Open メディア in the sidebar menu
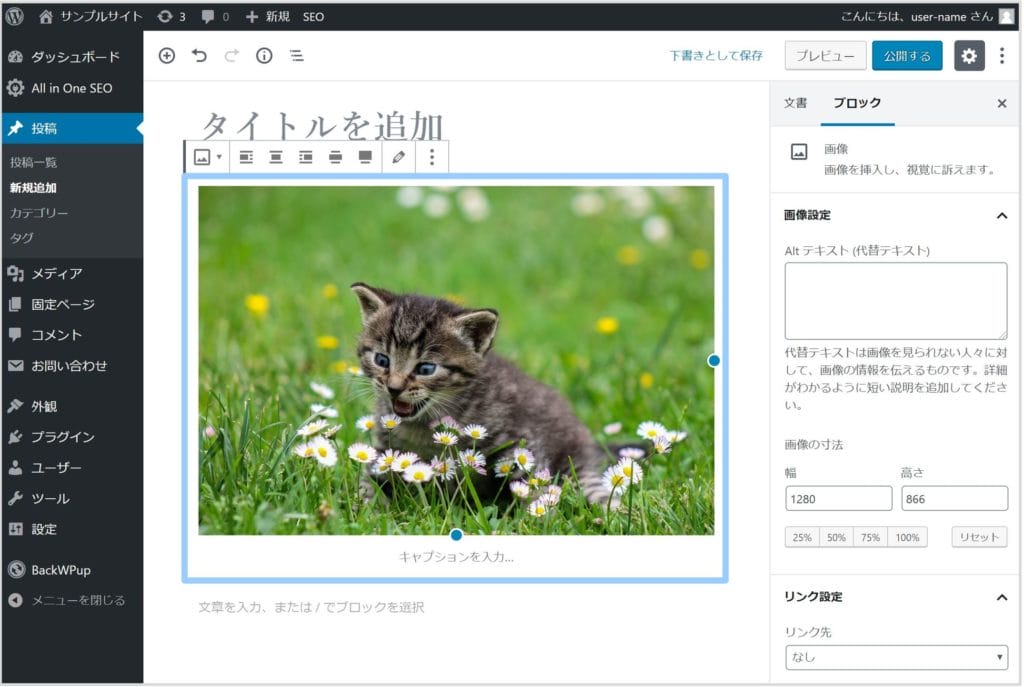This screenshot has height=687, width=1024. tap(56, 273)
